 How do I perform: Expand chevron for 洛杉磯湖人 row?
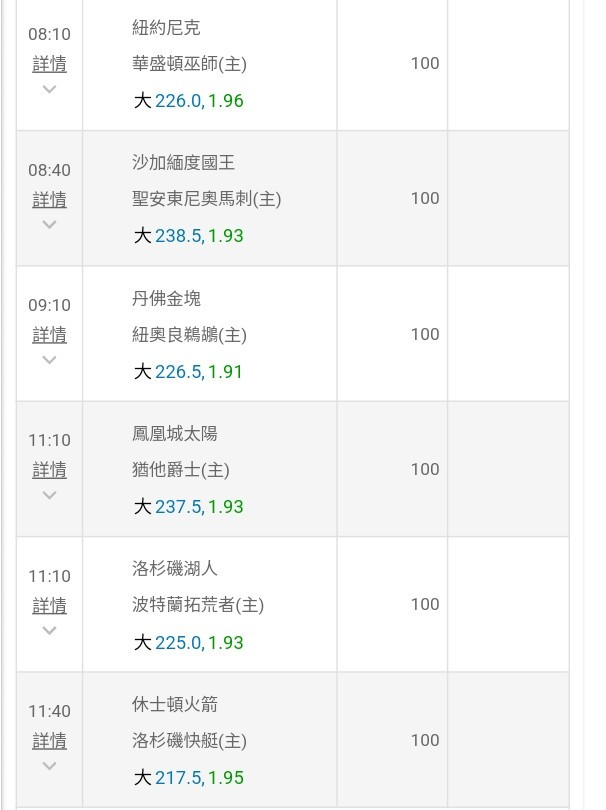pos(50,631)
